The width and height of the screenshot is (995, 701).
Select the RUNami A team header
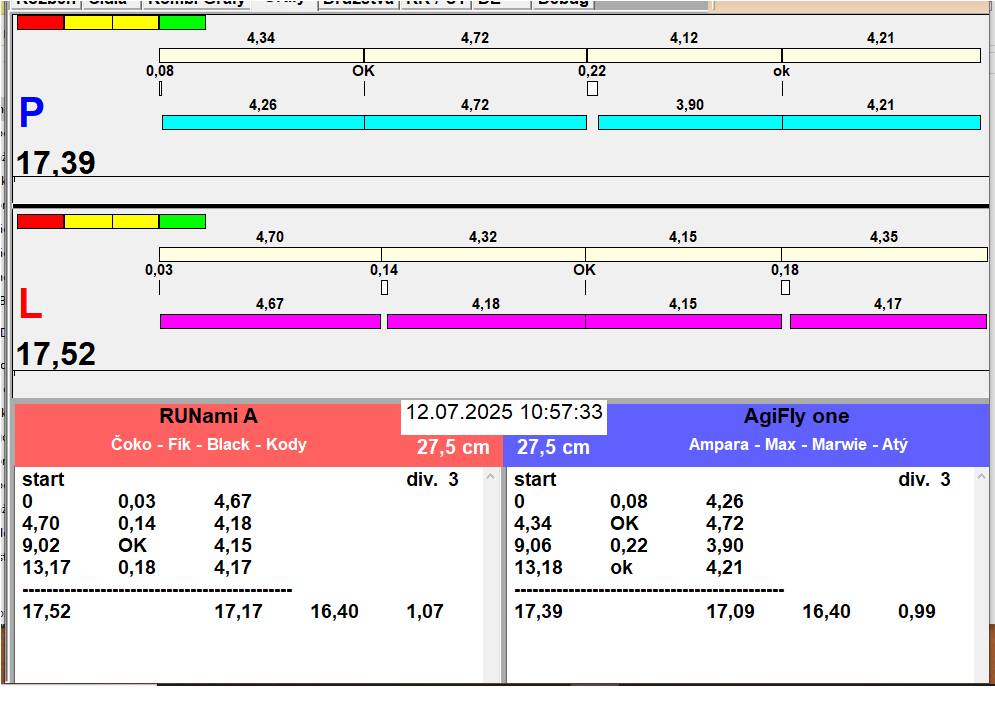pyautogui.click(x=208, y=417)
